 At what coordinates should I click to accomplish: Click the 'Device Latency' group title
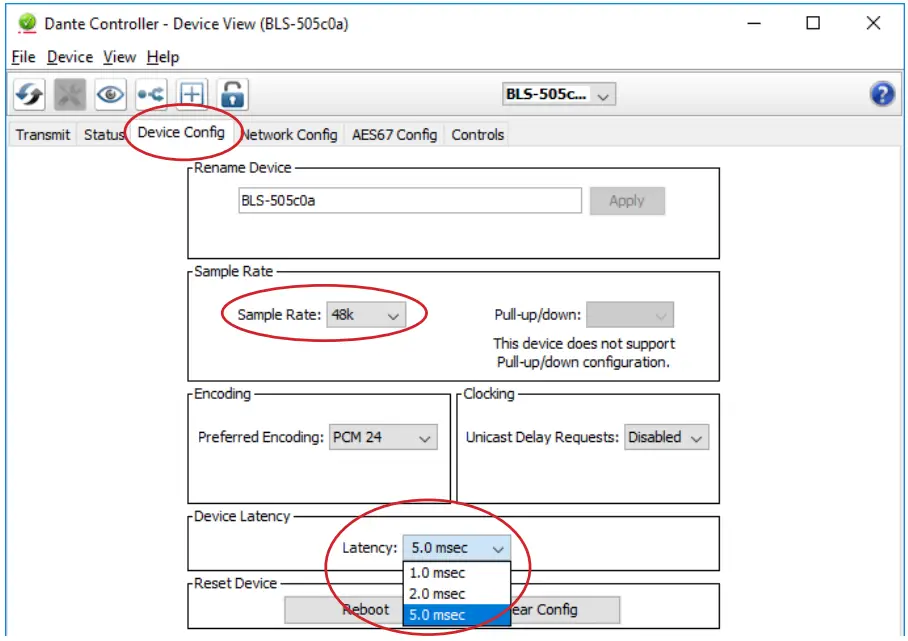[241, 517]
